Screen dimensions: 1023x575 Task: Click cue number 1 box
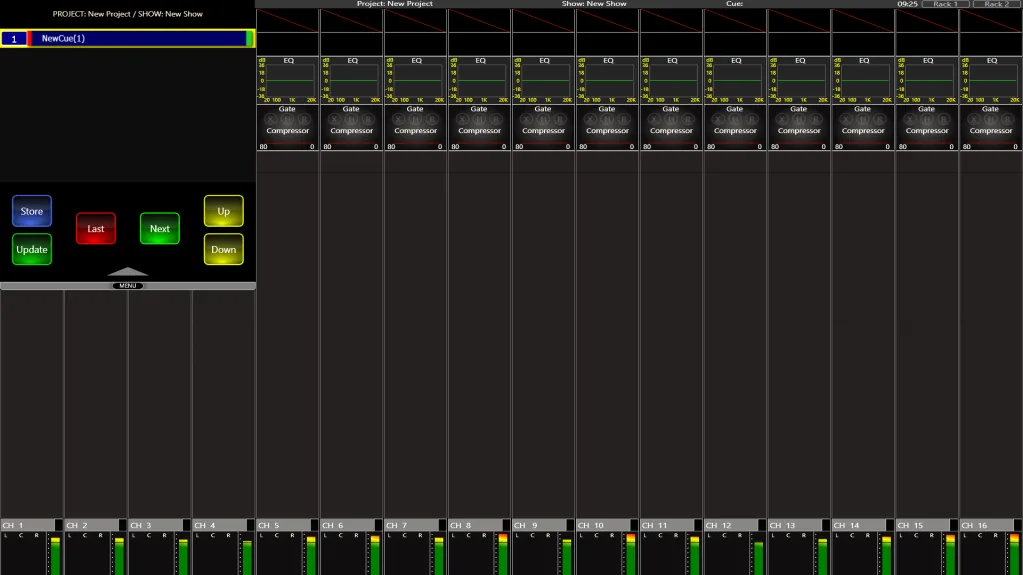(14, 39)
